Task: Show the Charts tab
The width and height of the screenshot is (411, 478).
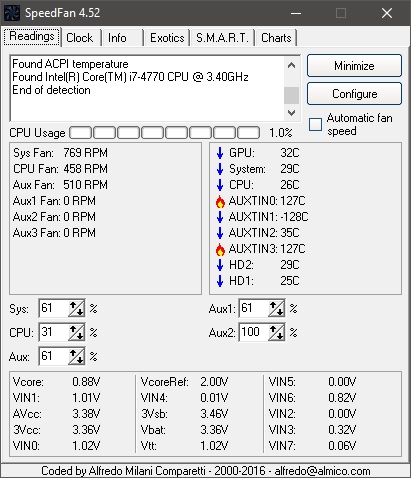Action: (x=276, y=38)
